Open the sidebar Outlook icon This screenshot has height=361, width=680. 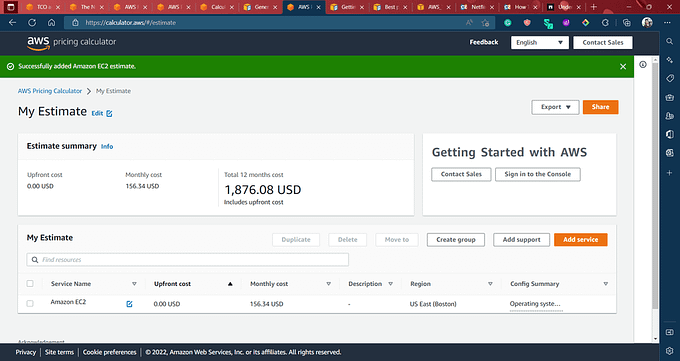[x=670, y=153]
